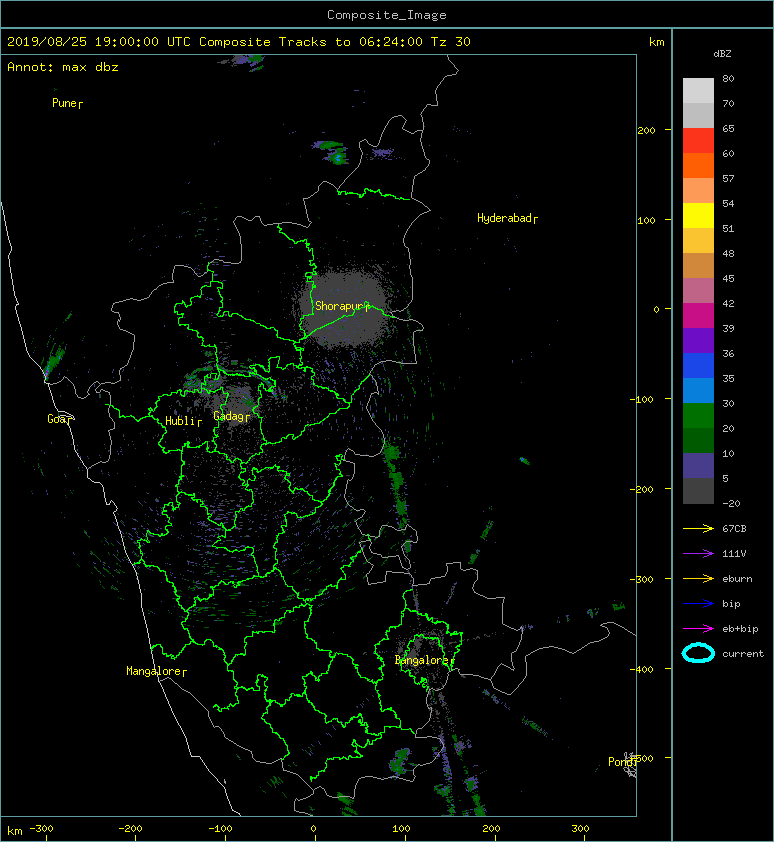Click the indigo 5-10 dBZ color band
Screen dimensions: 774x842
tap(698, 466)
